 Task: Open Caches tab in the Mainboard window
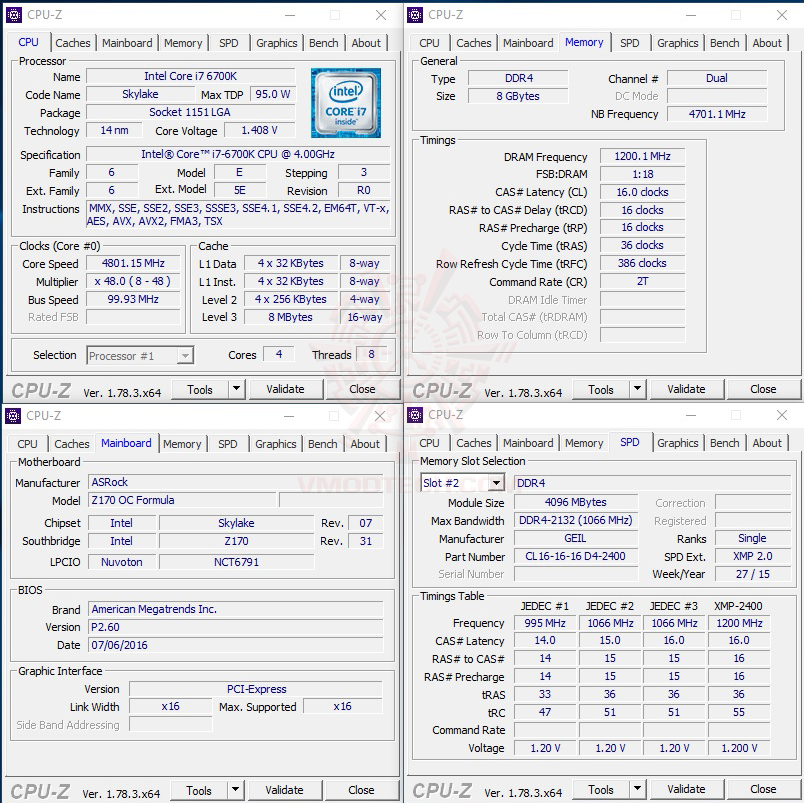[x=72, y=444]
